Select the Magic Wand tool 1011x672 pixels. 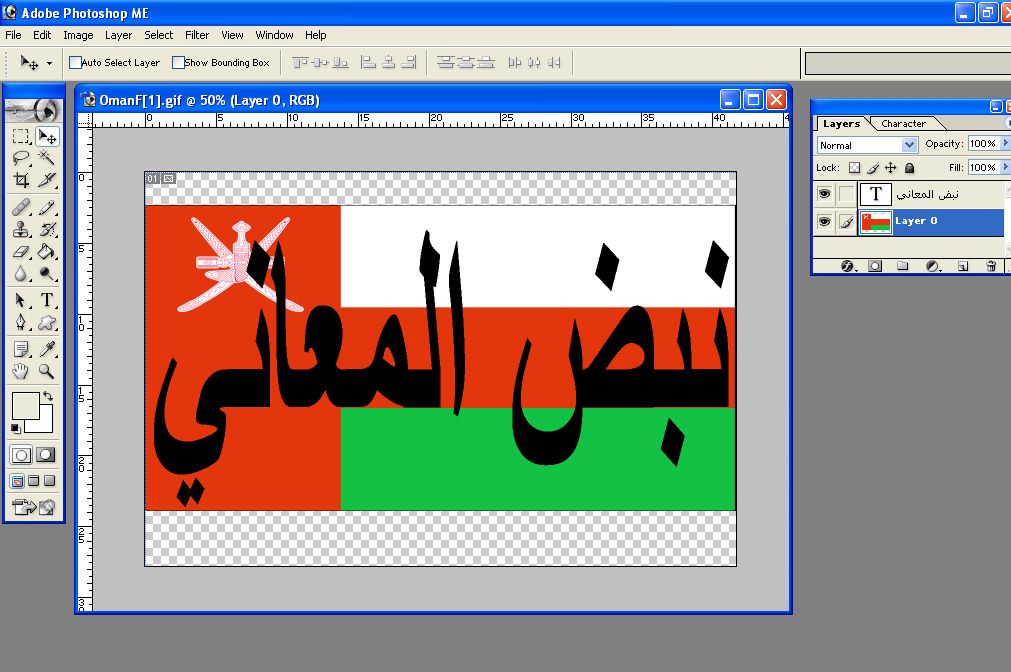tap(47, 158)
